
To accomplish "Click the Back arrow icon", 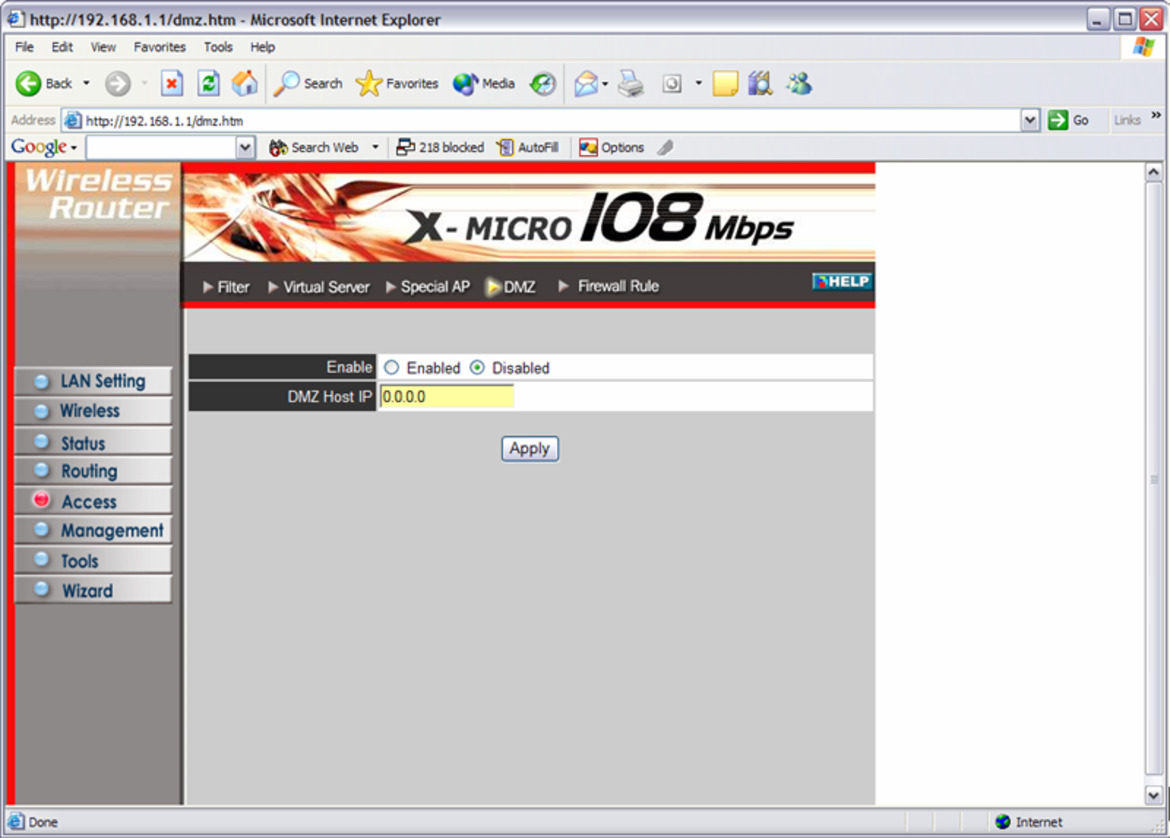I will (x=28, y=84).
